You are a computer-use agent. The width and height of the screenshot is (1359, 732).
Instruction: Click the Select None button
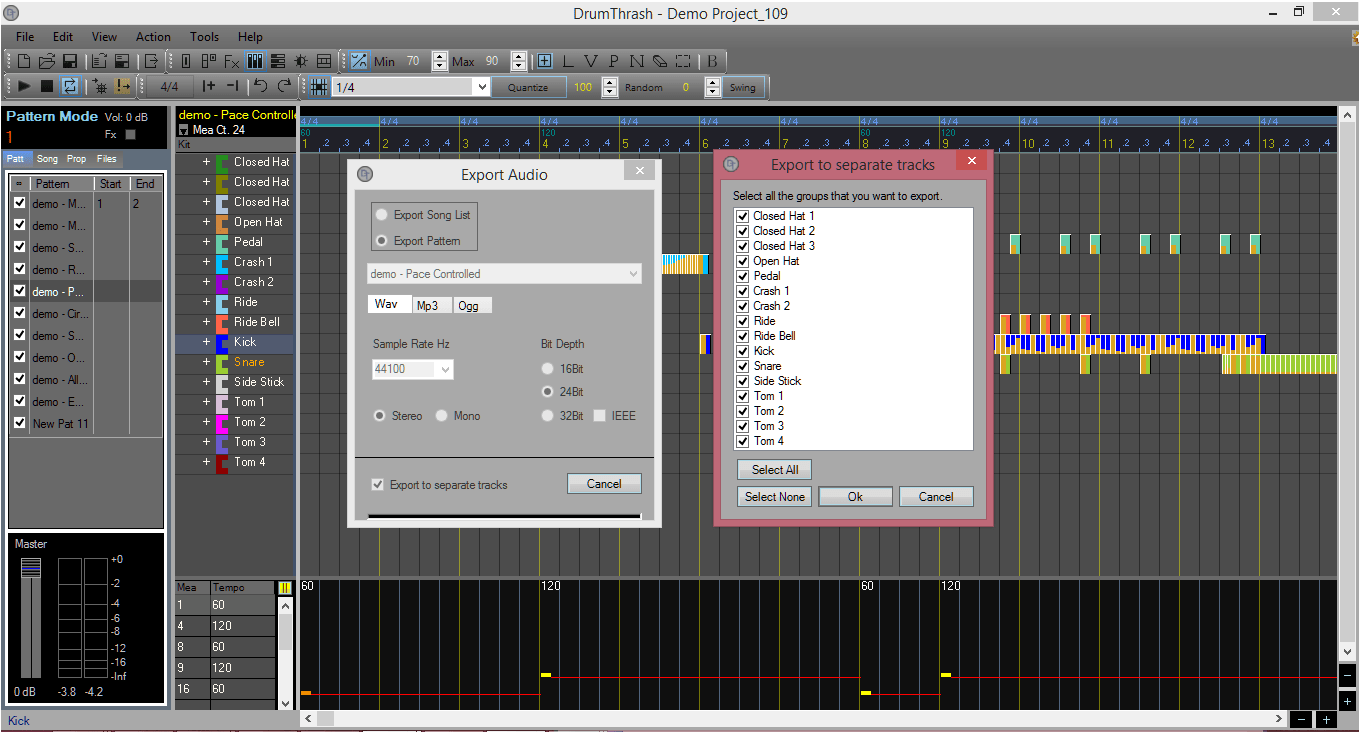point(775,497)
